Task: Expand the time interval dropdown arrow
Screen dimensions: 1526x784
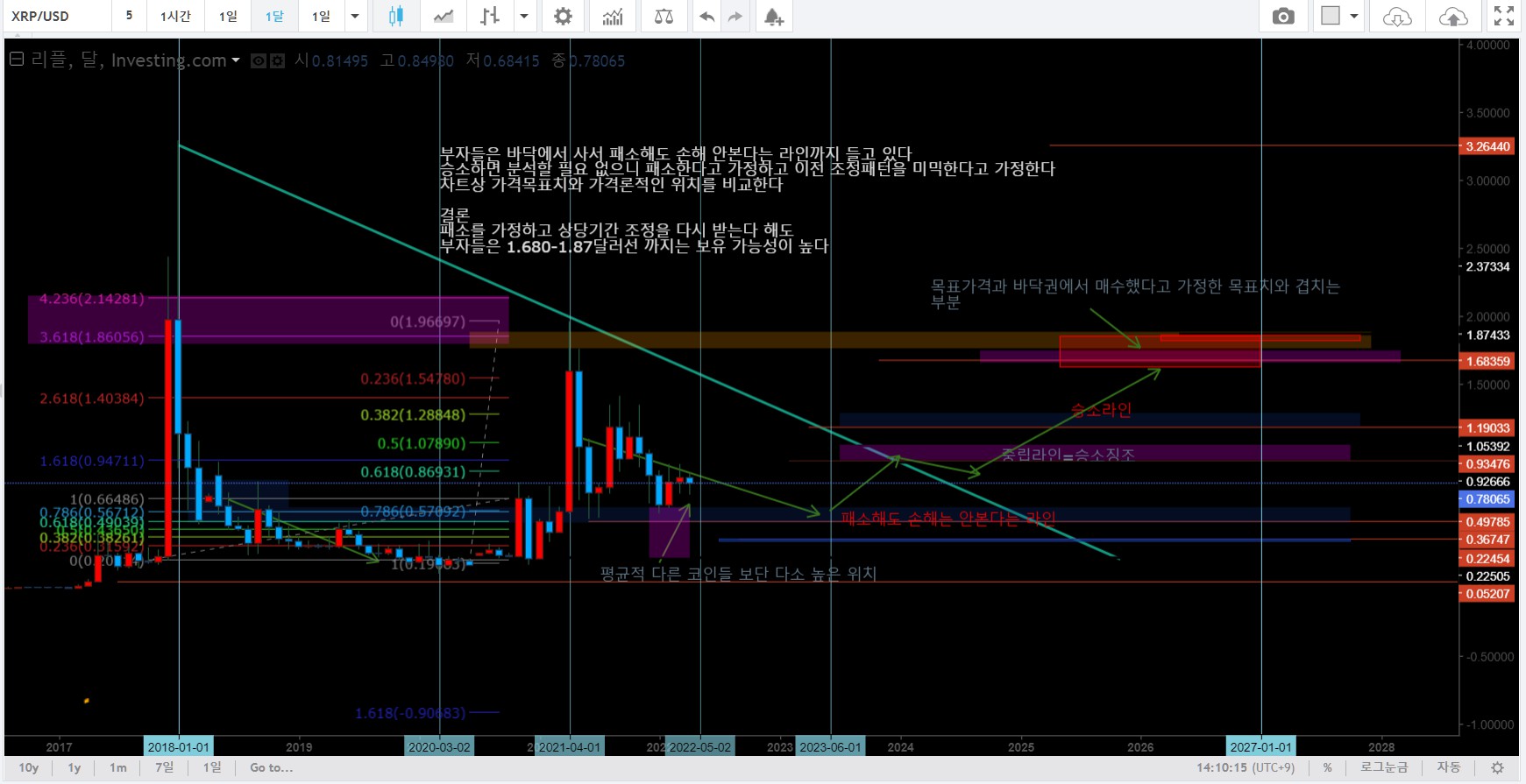Action: (x=355, y=16)
